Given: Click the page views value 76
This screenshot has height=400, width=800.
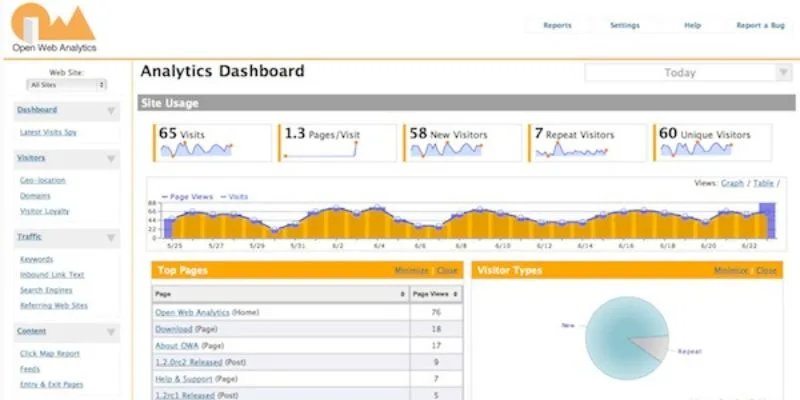Looking at the screenshot, I should click(436, 312).
